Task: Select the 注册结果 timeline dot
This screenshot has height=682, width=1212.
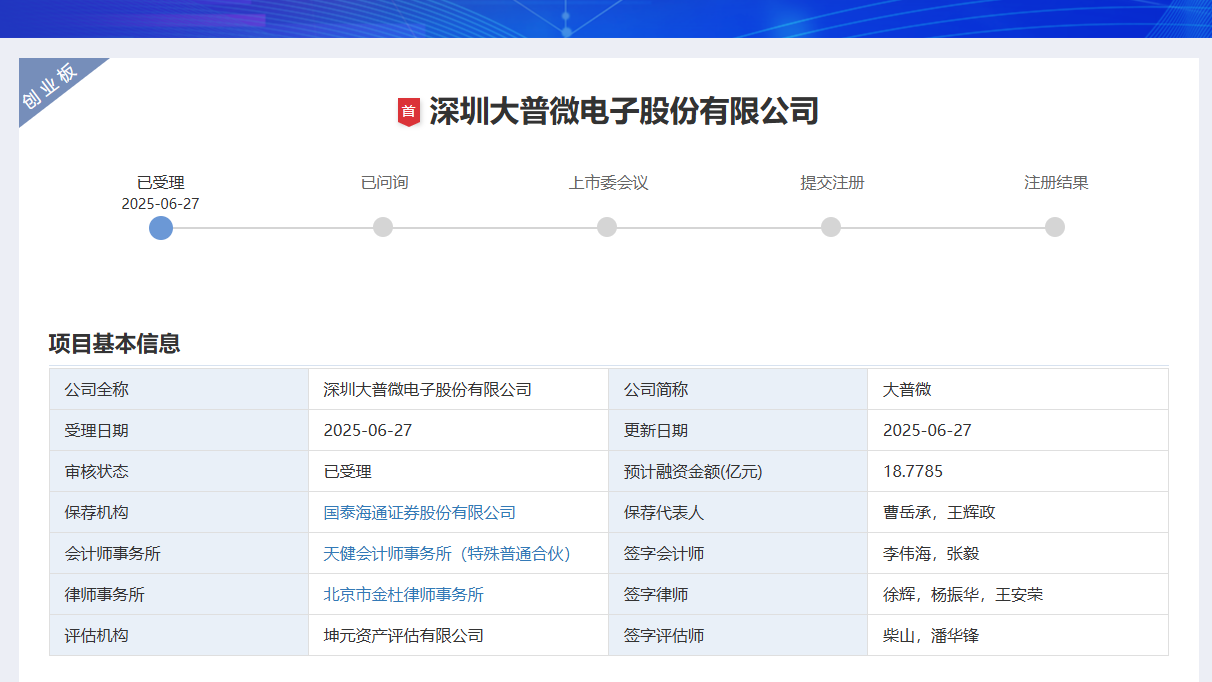Action: pyautogui.click(x=1055, y=227)
